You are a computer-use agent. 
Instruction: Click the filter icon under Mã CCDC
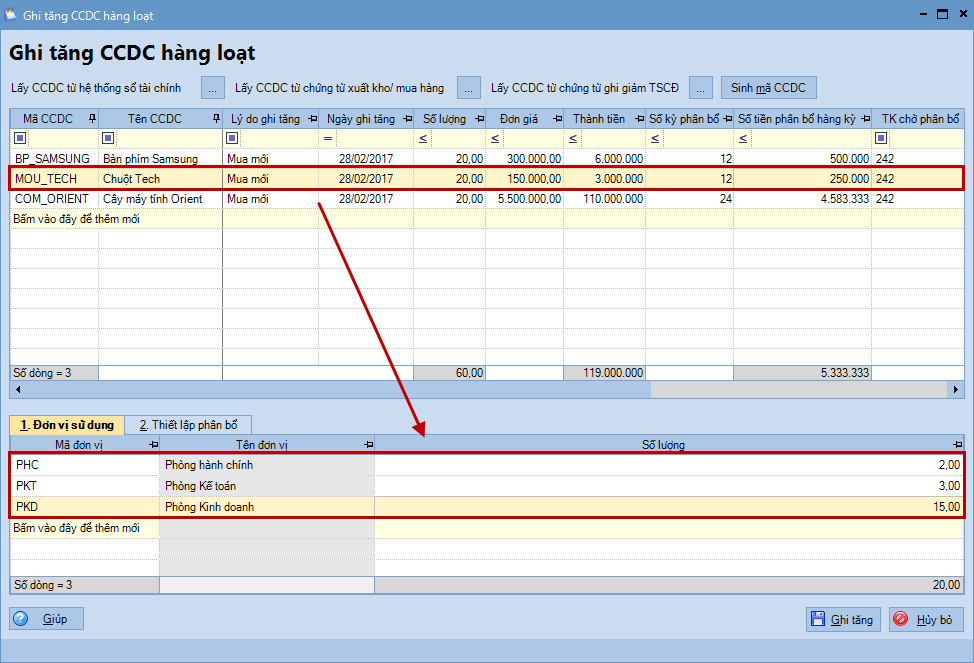click(20, 138)
